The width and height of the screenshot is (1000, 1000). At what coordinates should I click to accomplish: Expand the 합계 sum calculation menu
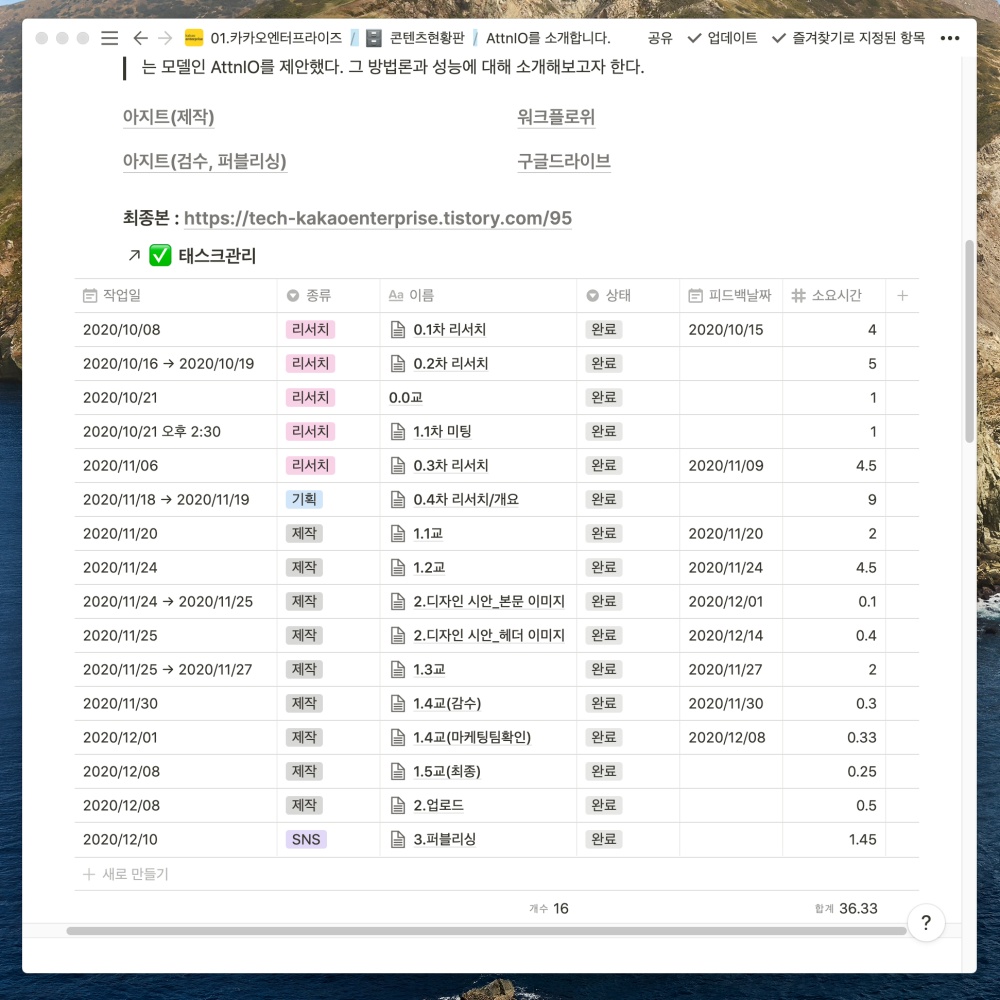(x=846, y=908)
